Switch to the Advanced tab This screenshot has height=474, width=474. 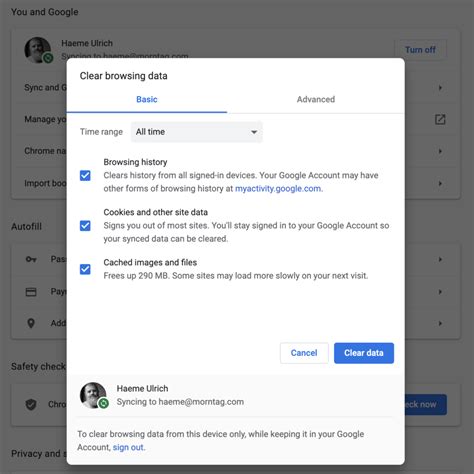(316, 99)
